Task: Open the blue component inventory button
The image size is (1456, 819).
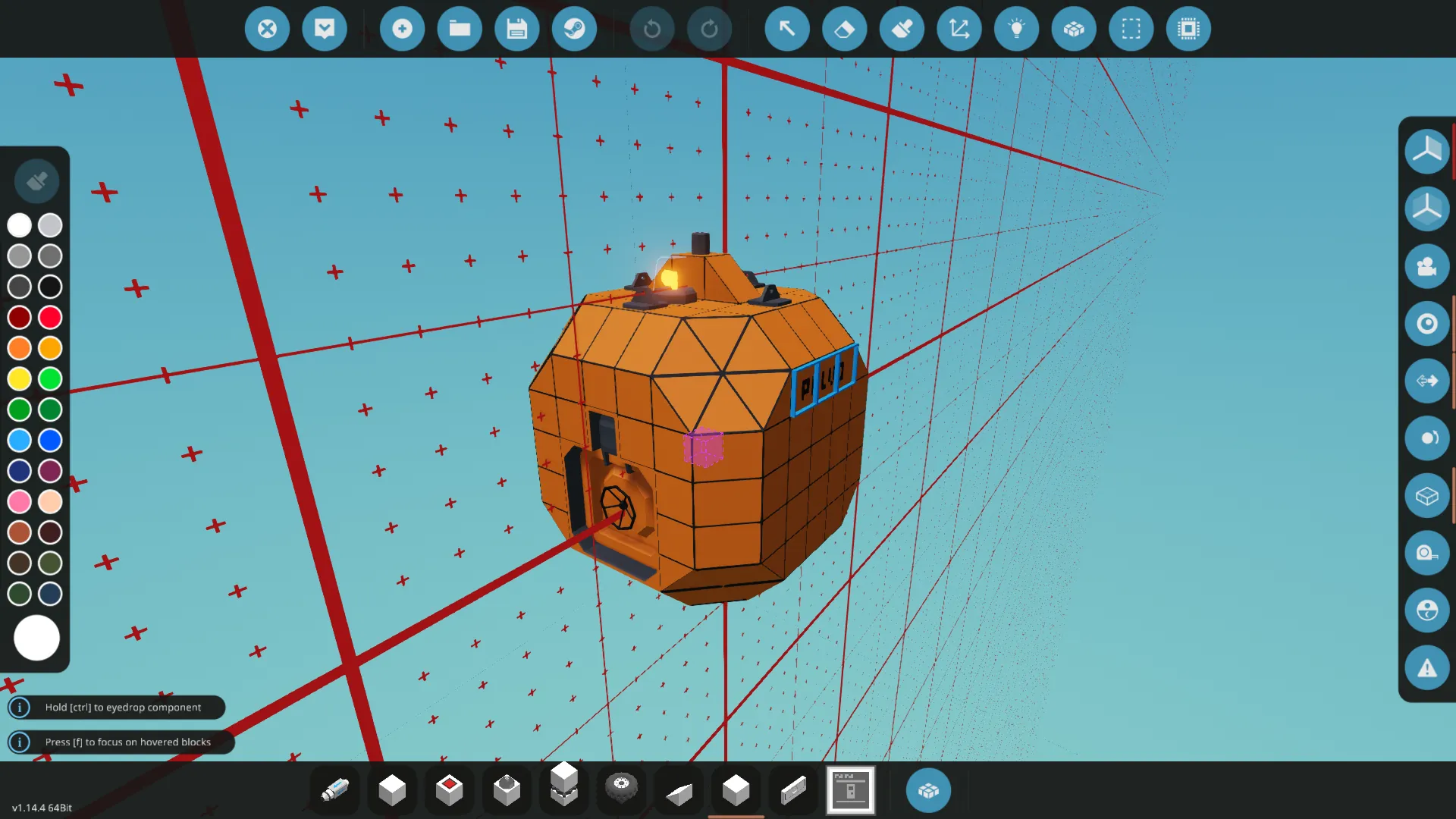Action: [928, 790]
